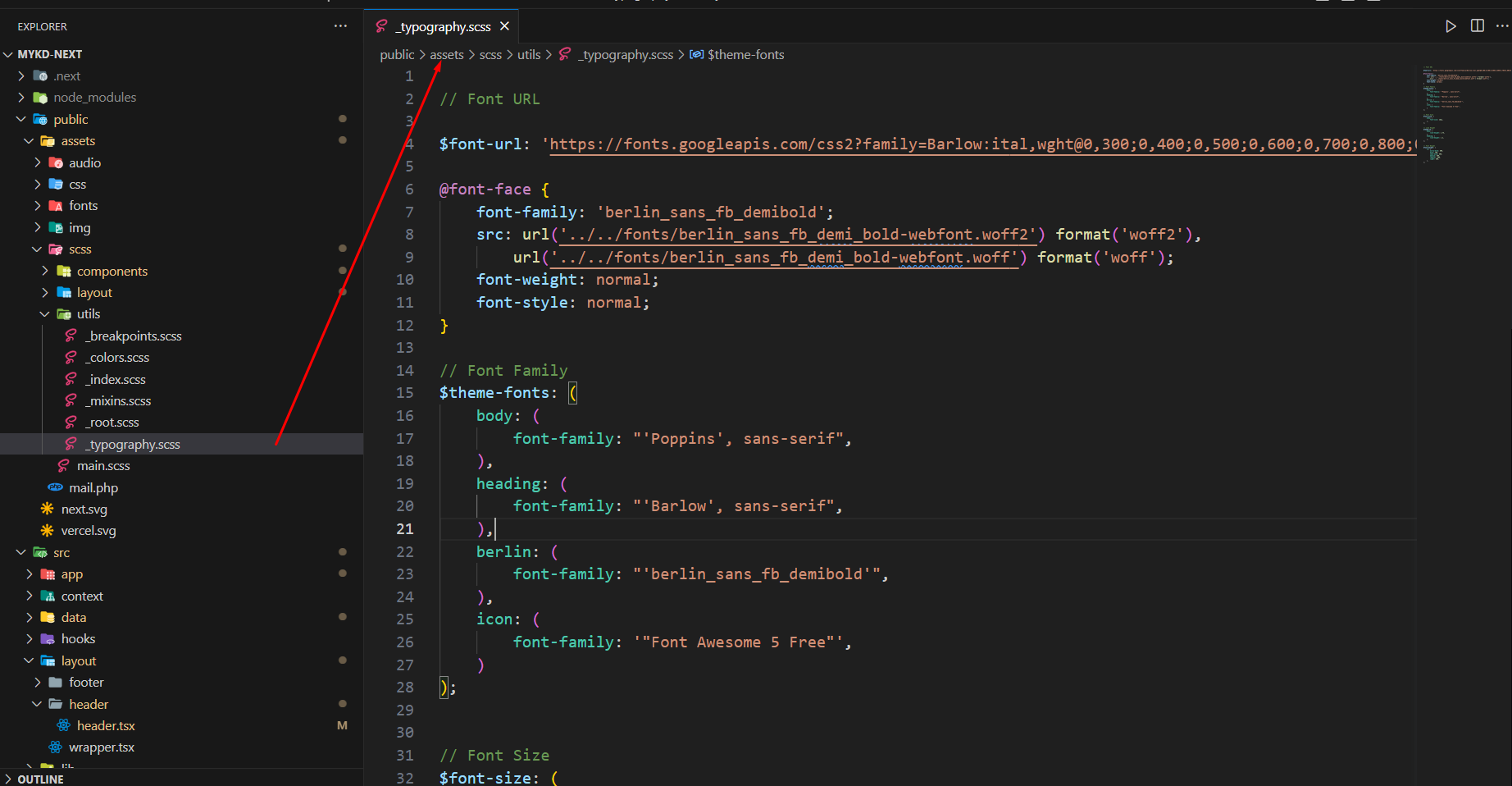Click the node_modules folder icon
The height and width of the screenshot is (786, 1512).
(x=40, y=97)
